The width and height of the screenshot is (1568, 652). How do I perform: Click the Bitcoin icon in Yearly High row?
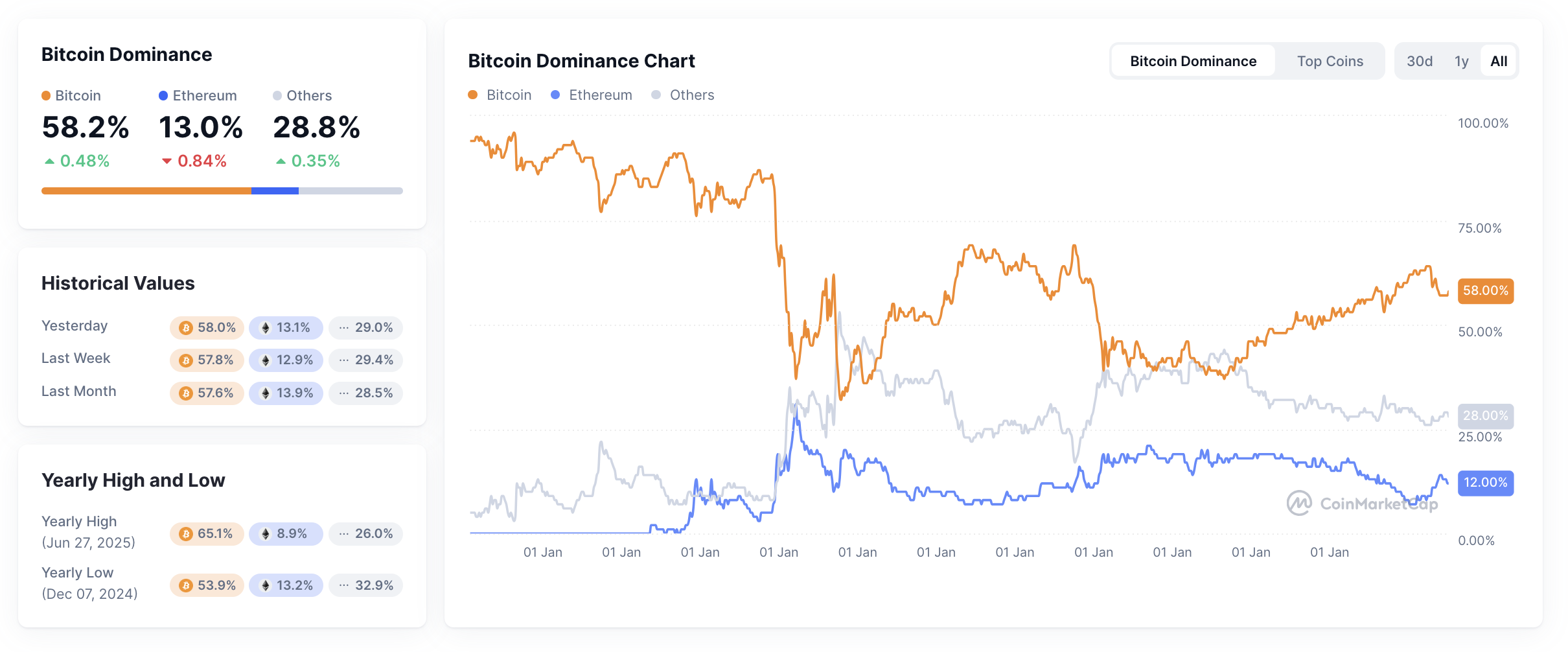coord(186,534)
